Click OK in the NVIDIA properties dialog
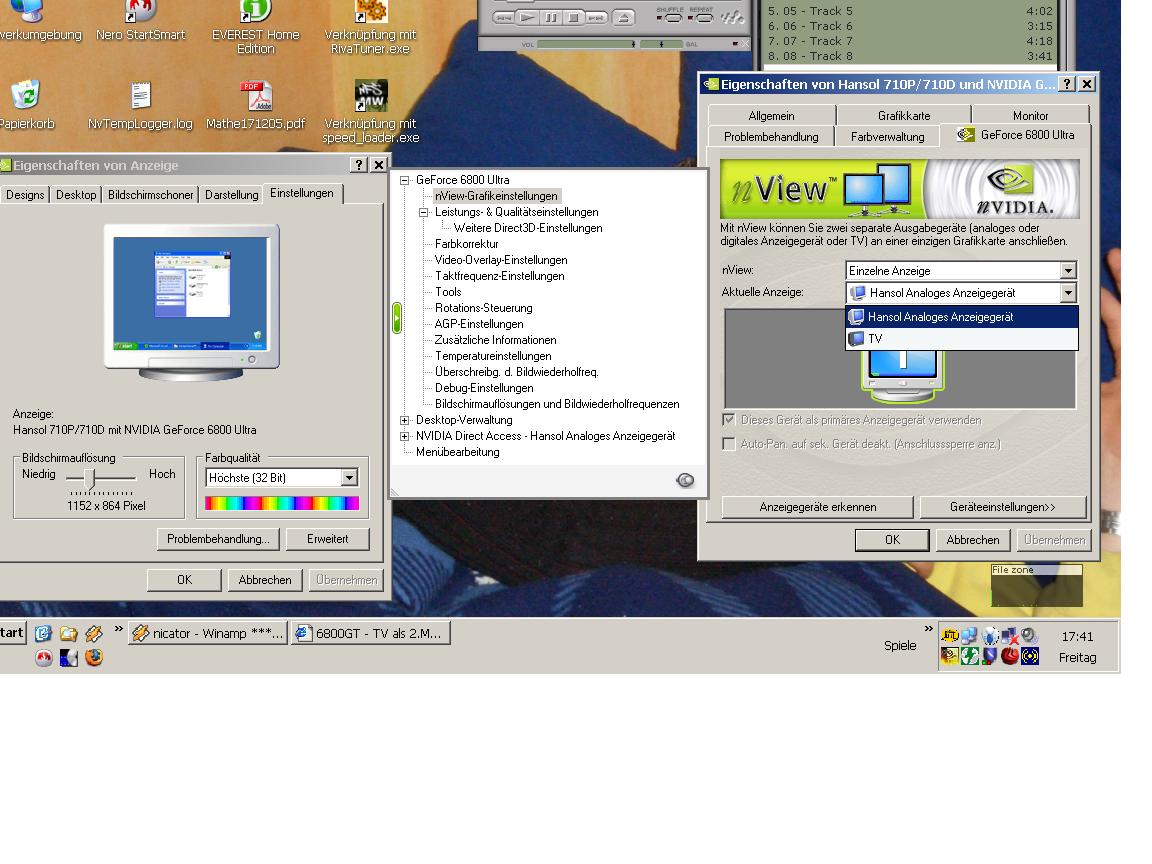Viewport: 1152px width, 864px height. [892, 540]
